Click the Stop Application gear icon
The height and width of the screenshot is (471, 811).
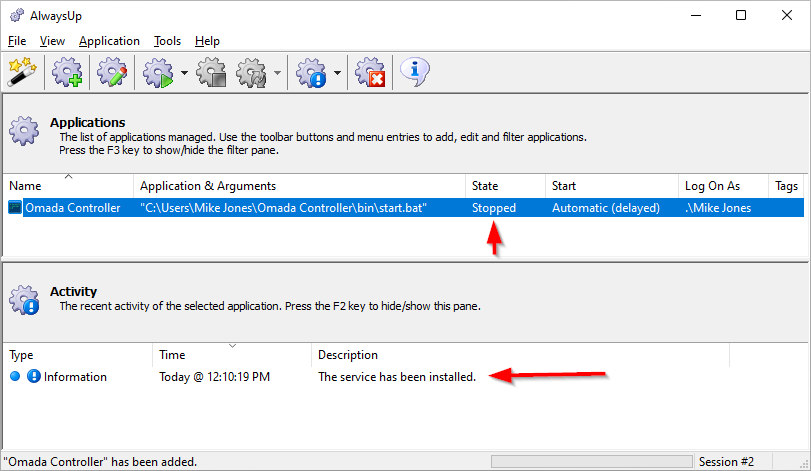point(212,72)
